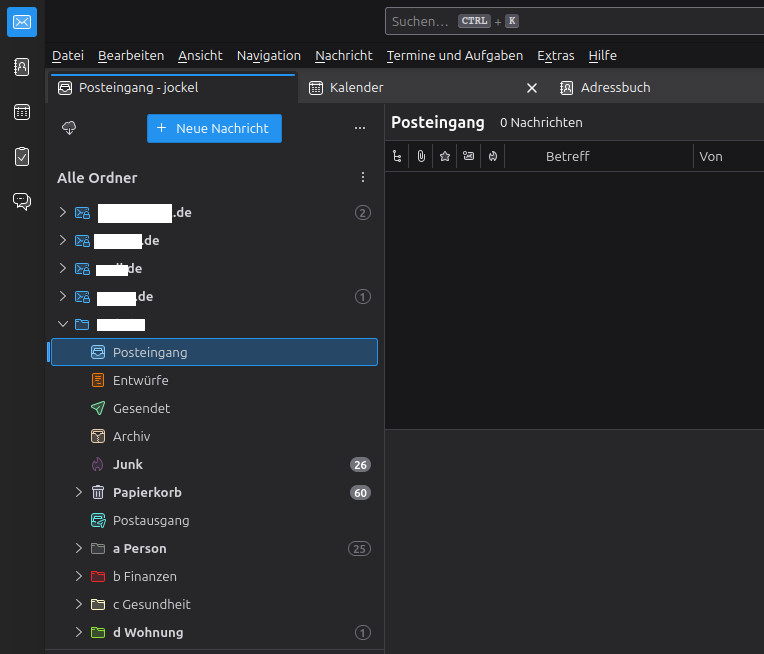Image resolution: width=764 pixels, height=654 pixels.
Task: Open folder pane options next to Alle Ordner
Action: point(362,177)
